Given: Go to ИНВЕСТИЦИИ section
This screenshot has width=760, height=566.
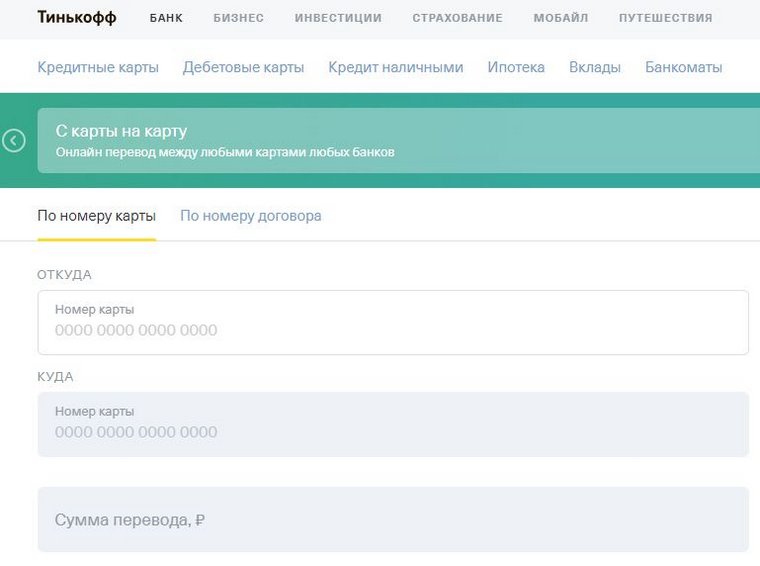Looking at the screenshot, I should pyautogui.click(x=338, y=18).
